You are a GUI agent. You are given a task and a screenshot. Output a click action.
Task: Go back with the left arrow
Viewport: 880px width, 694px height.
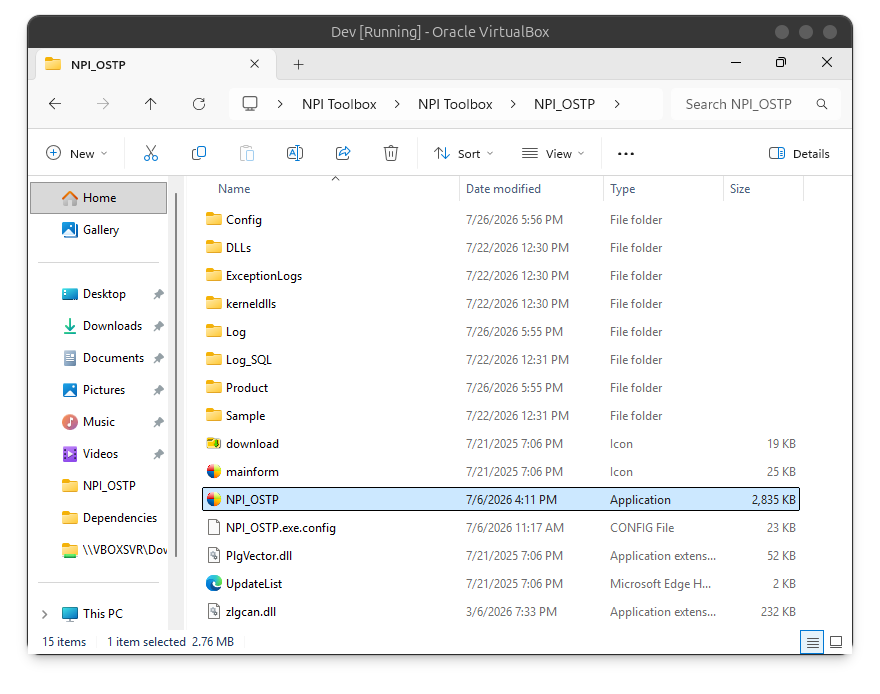point(55,104)
